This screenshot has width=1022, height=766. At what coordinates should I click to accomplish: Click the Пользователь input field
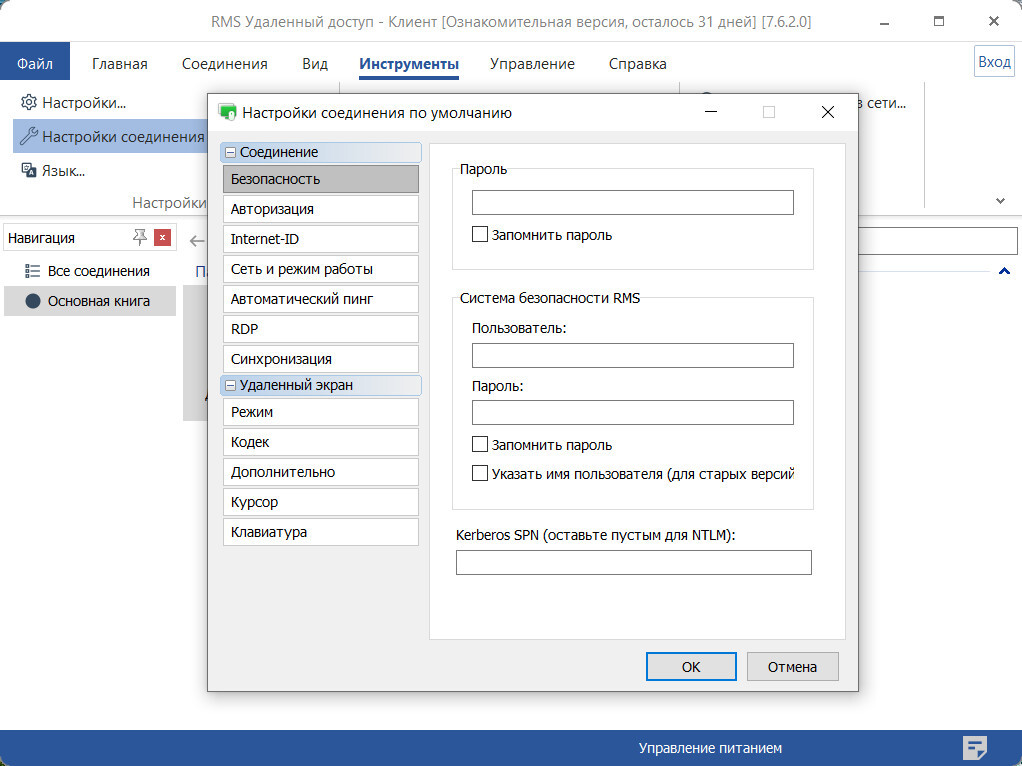coord(632,355)
